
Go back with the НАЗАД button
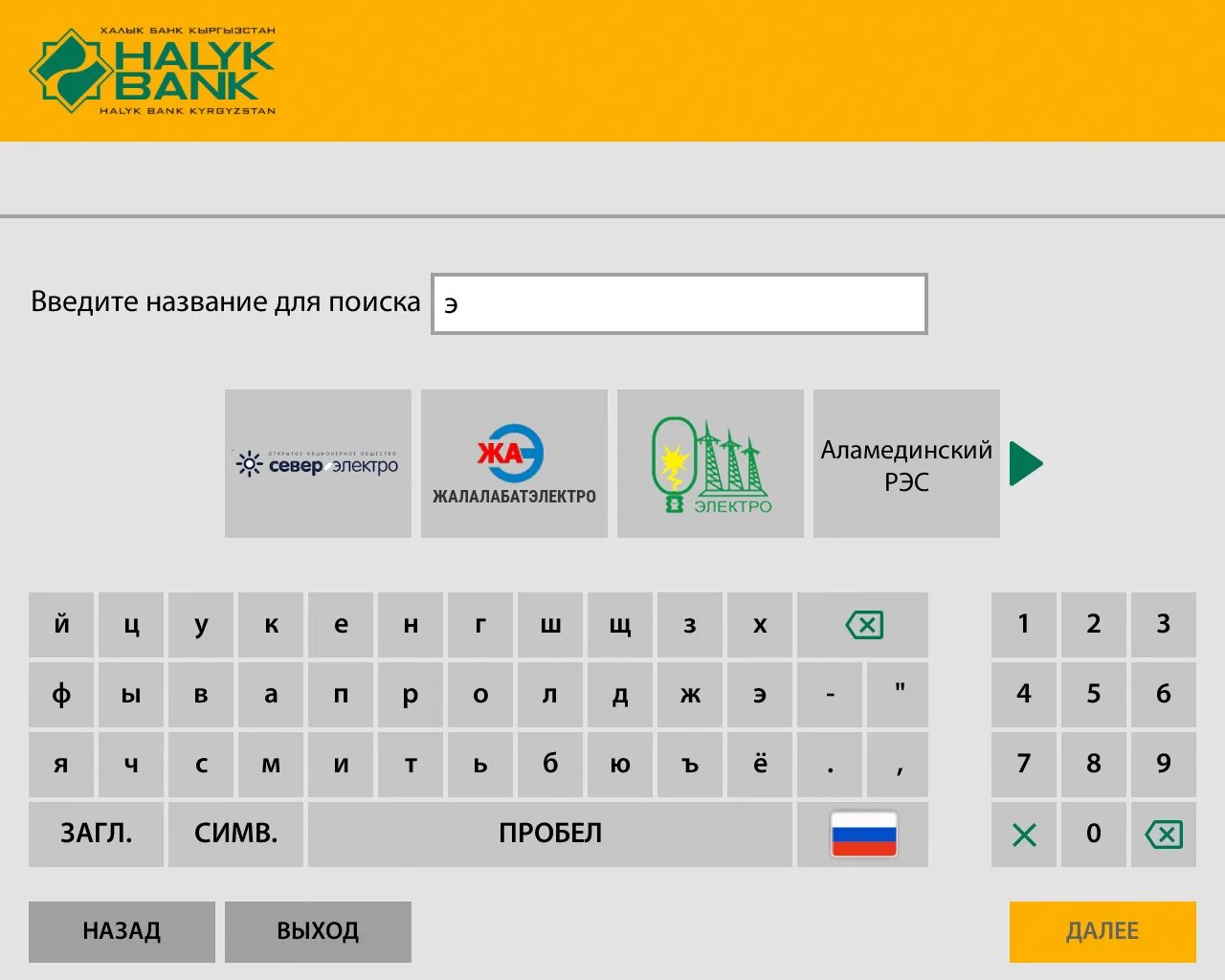coord(122,931)
